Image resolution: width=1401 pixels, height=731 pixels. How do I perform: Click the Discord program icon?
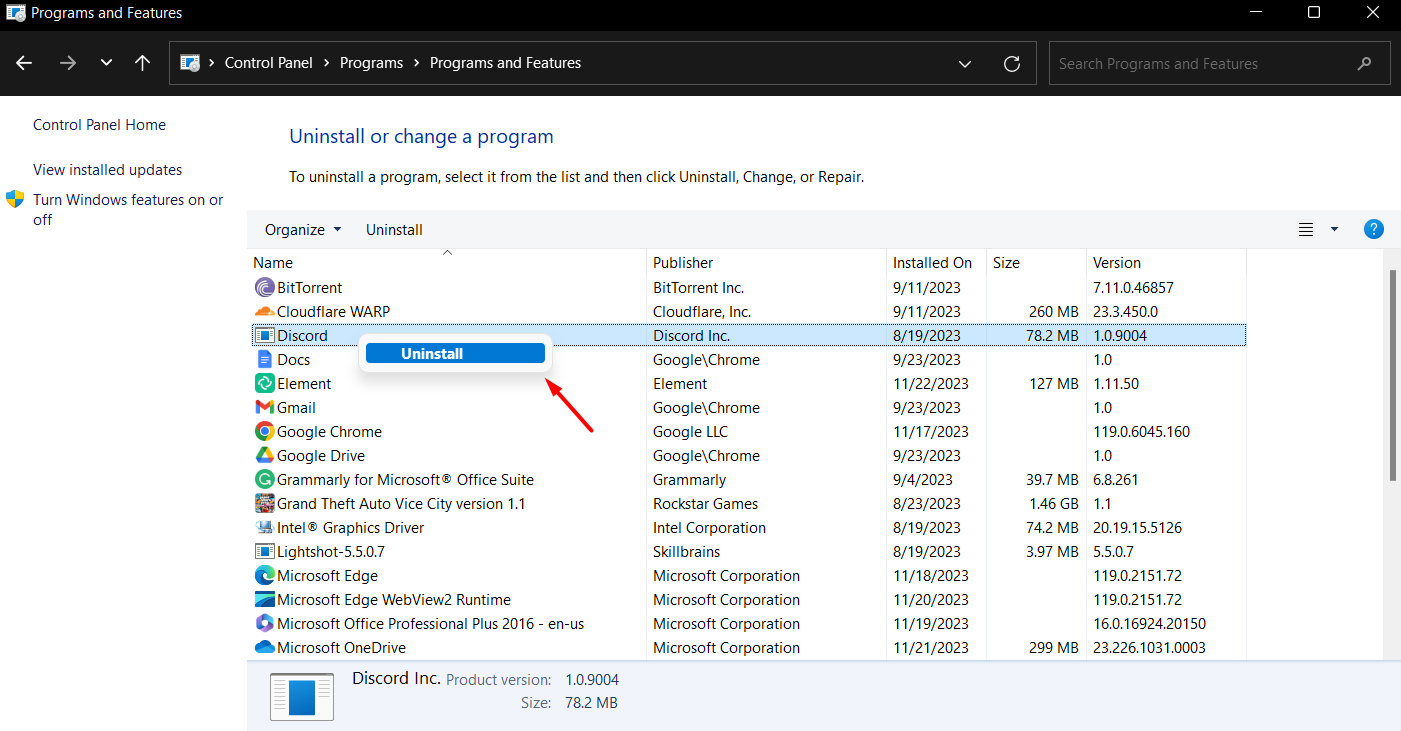(264, 336)
